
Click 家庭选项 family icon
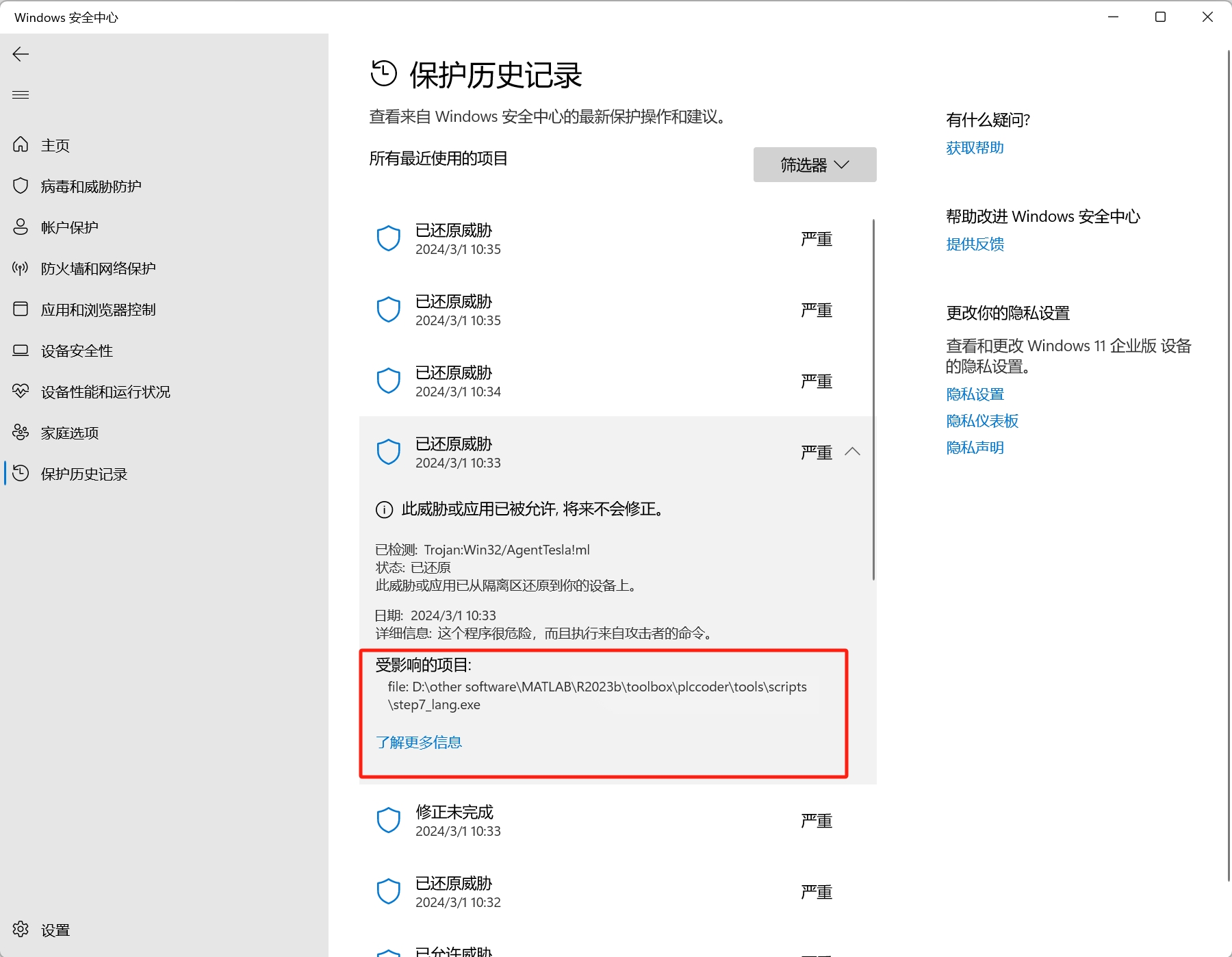pyautogui.click(x=21, y=432)
